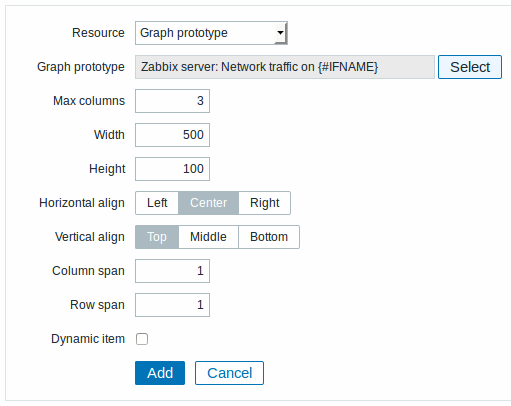The width and height of the screenshot is (511, 406).
Task: Focus the Max columns field
Action: tap(172, 101)
